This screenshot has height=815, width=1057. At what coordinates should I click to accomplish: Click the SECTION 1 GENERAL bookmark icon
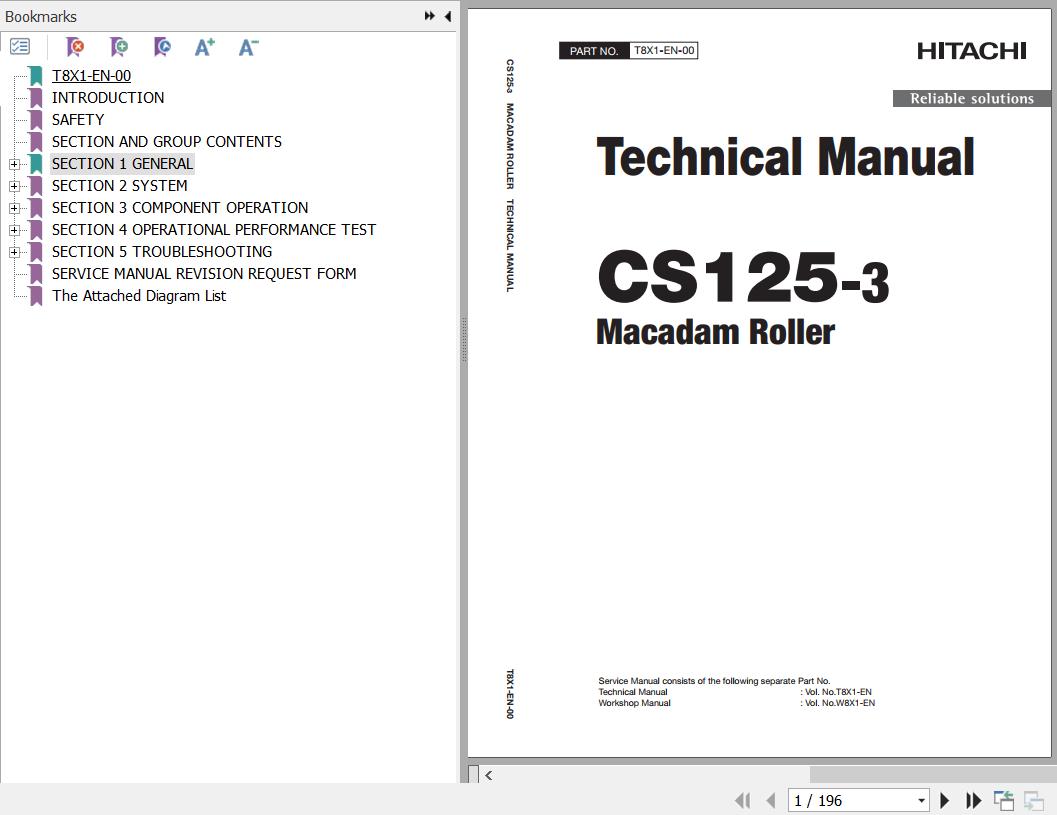coord(36,164)
